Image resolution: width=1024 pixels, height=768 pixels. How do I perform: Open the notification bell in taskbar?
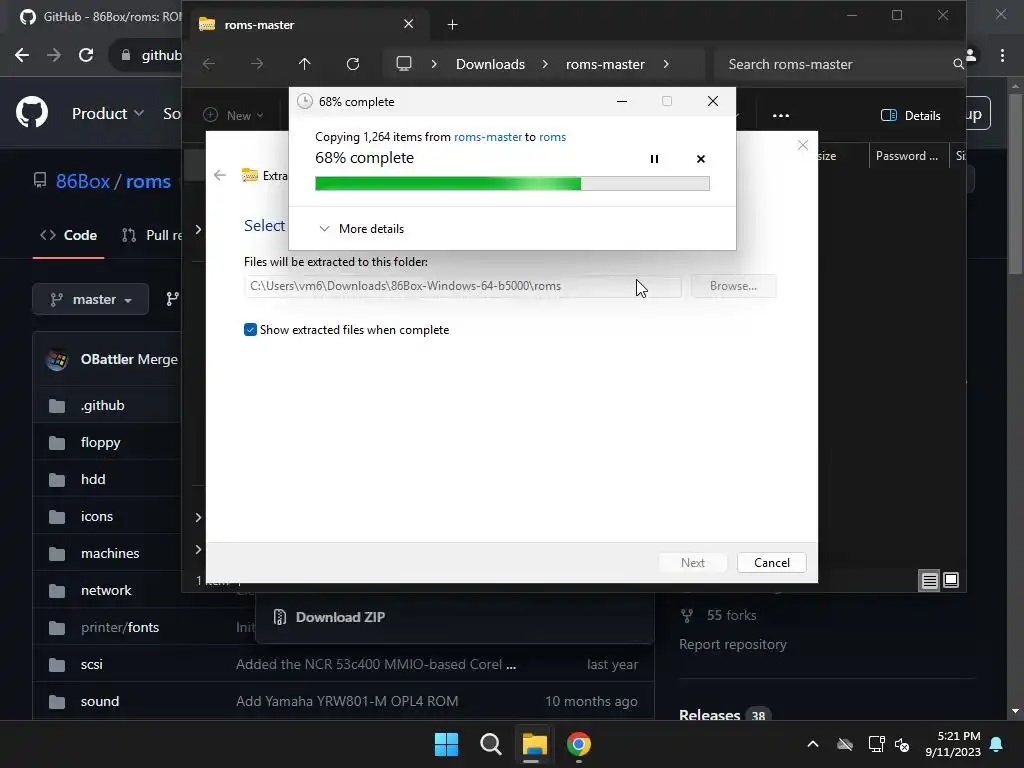[x=997, y=744]
